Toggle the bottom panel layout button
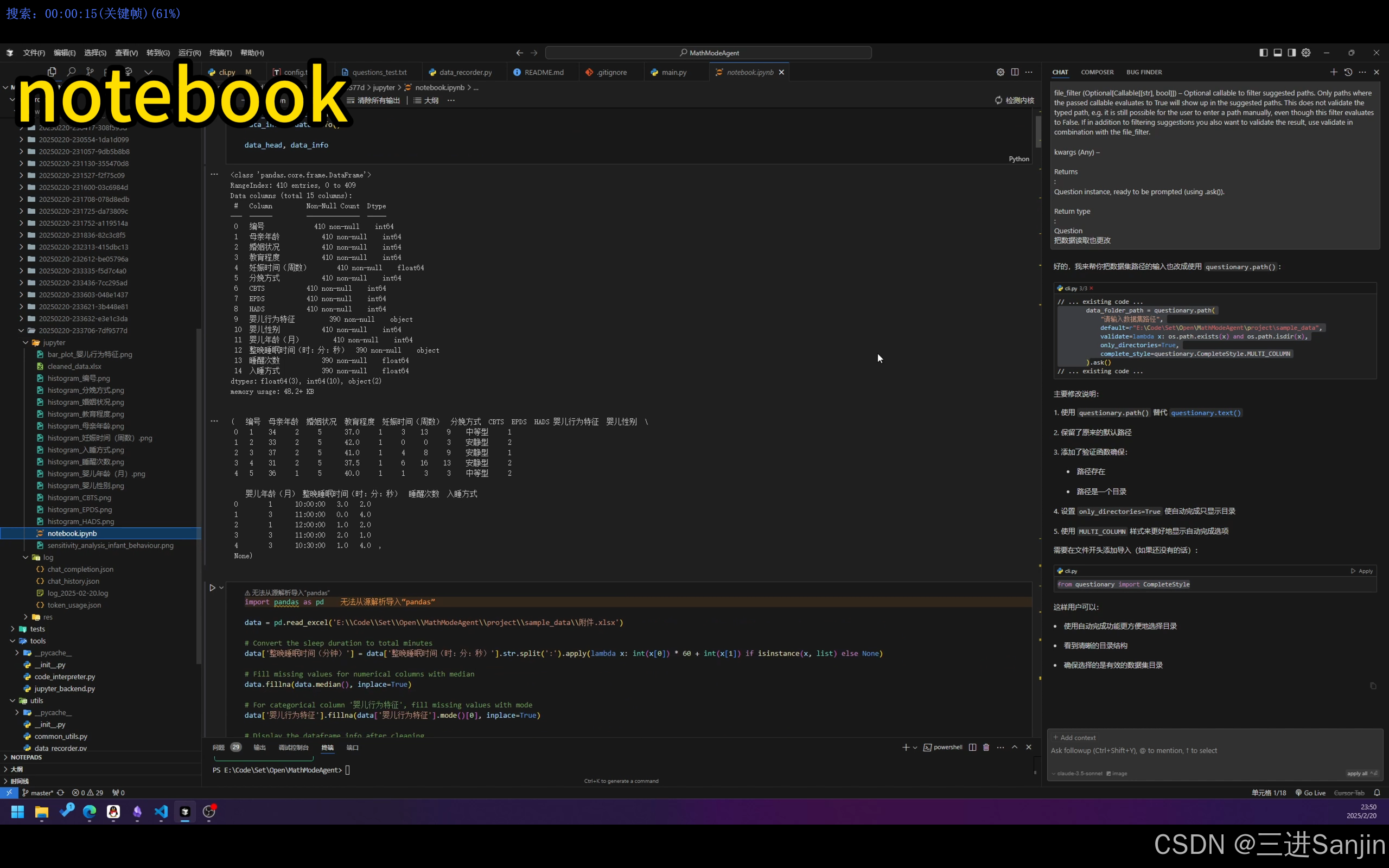1389x868 pixels. coord(1278,53)
